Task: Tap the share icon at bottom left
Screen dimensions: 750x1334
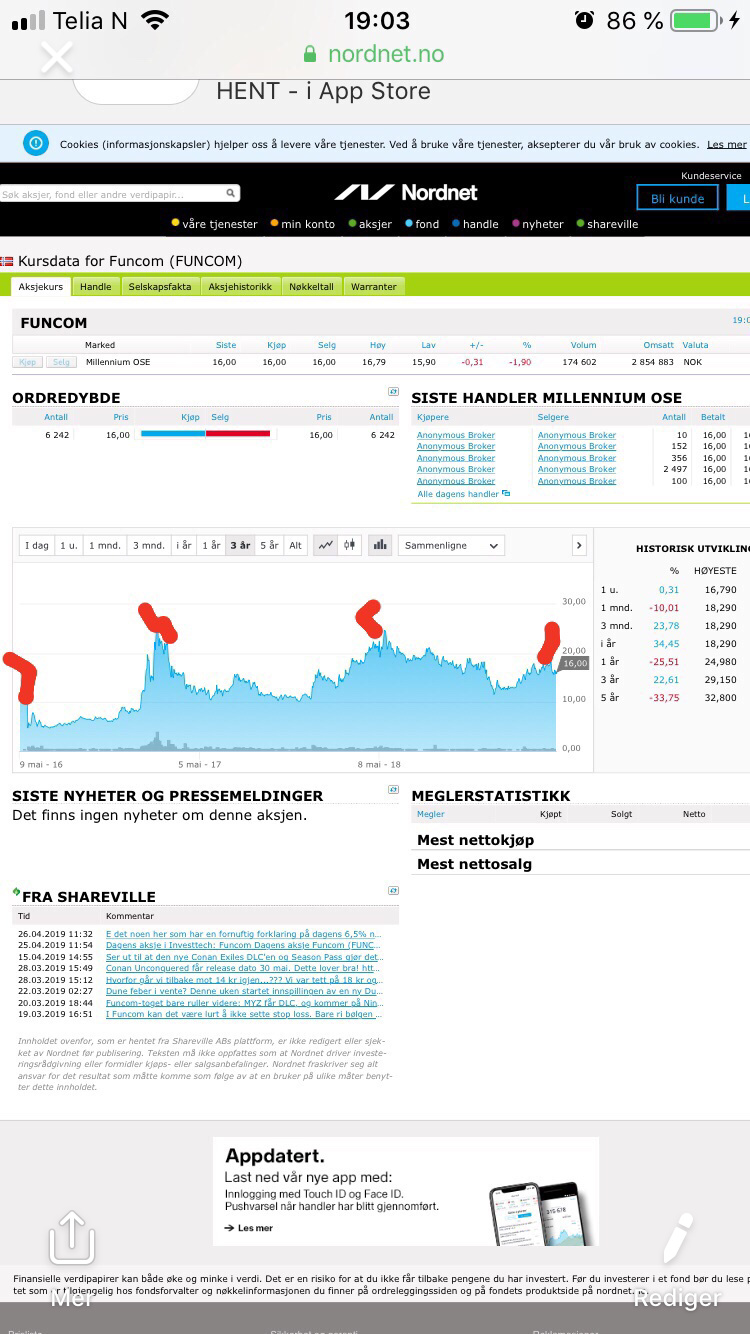Action: point(72,1238)
